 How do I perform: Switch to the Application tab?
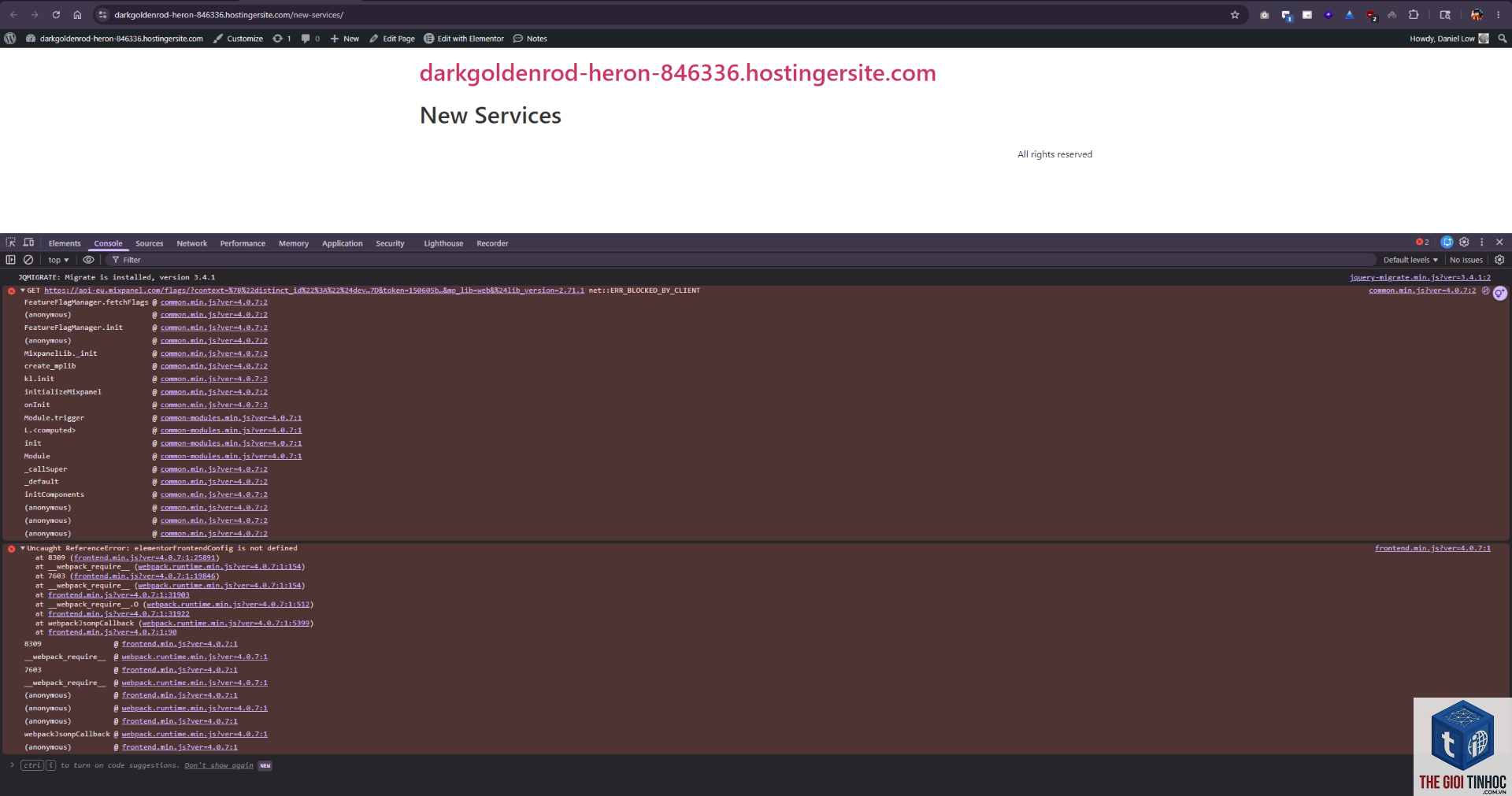343,243
